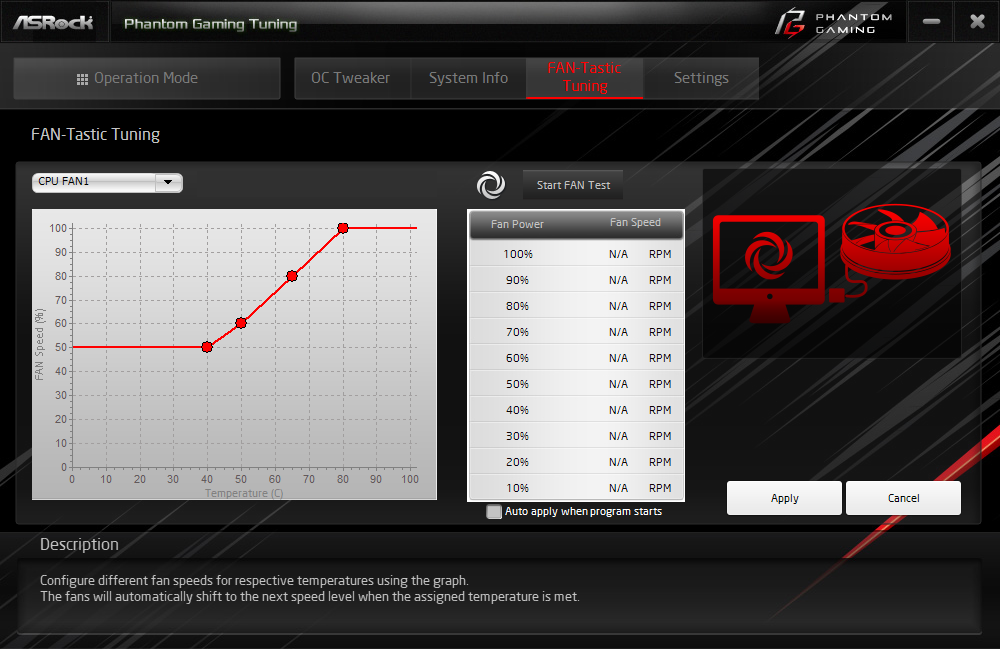Image resolution: width=1000 pixels, height=649 pixels.
Task: Click the Fan Speed column header
Action: pos(635,222)
